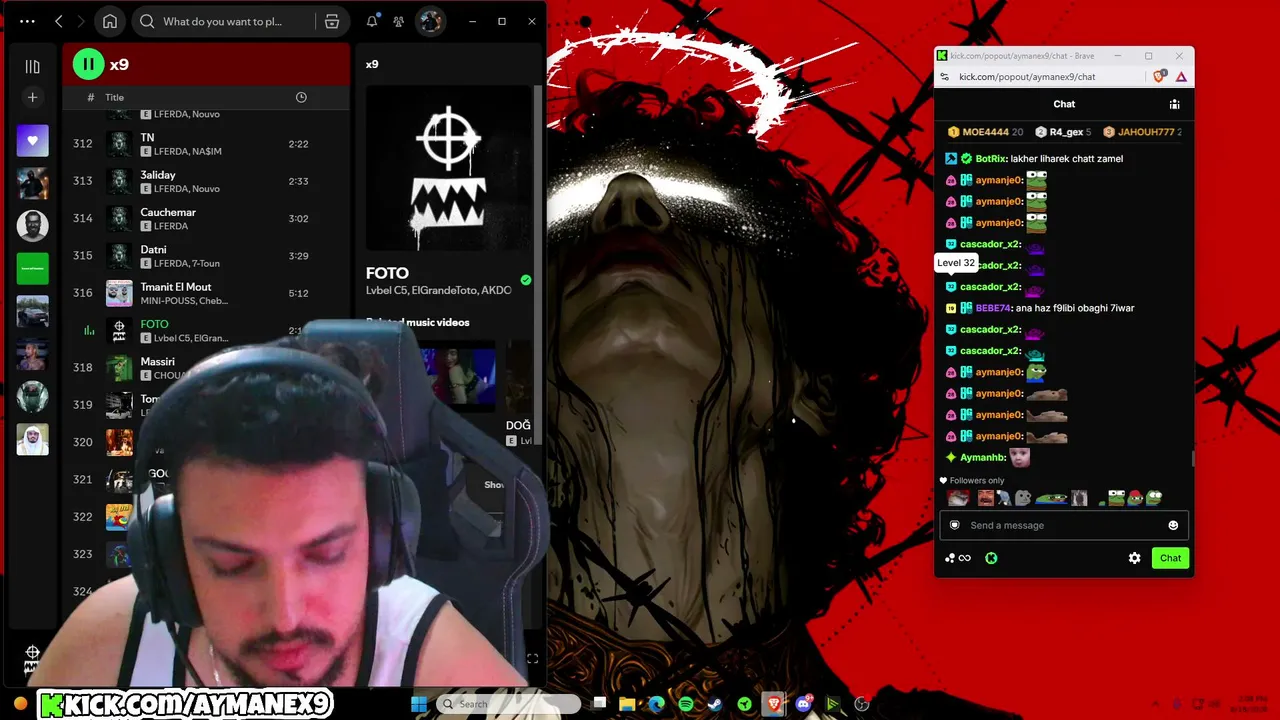Open chat identity badge icon

(x=954, y=525)
